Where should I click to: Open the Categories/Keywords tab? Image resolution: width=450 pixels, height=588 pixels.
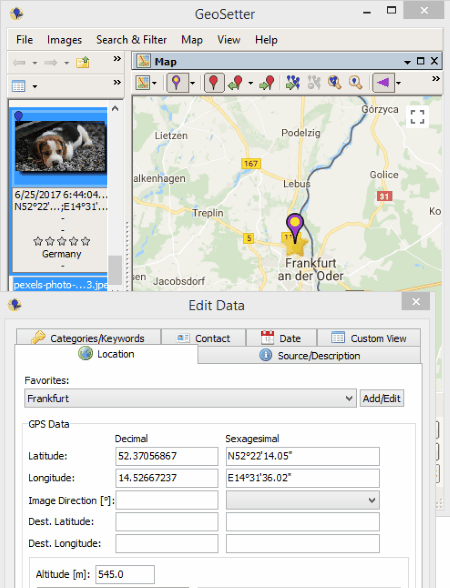[x=89, y=338]
